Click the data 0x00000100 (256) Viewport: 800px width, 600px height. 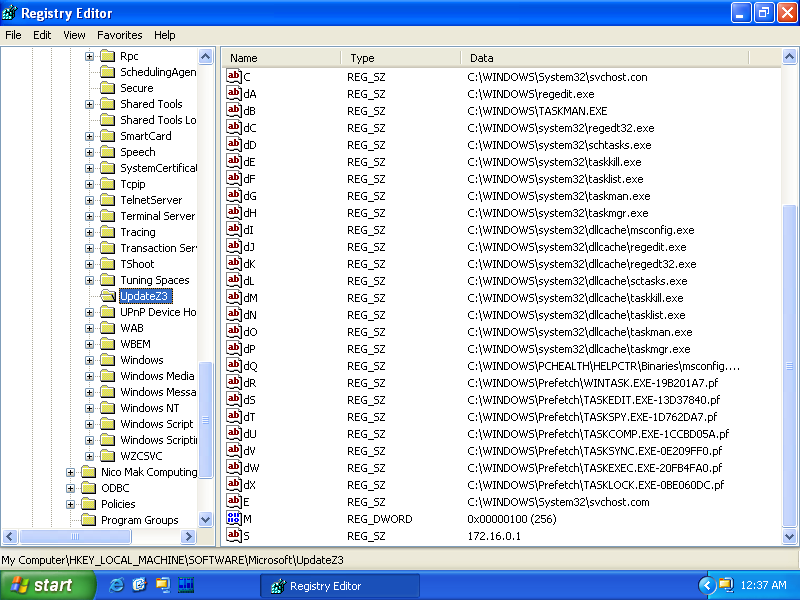(x=512, y=519)
